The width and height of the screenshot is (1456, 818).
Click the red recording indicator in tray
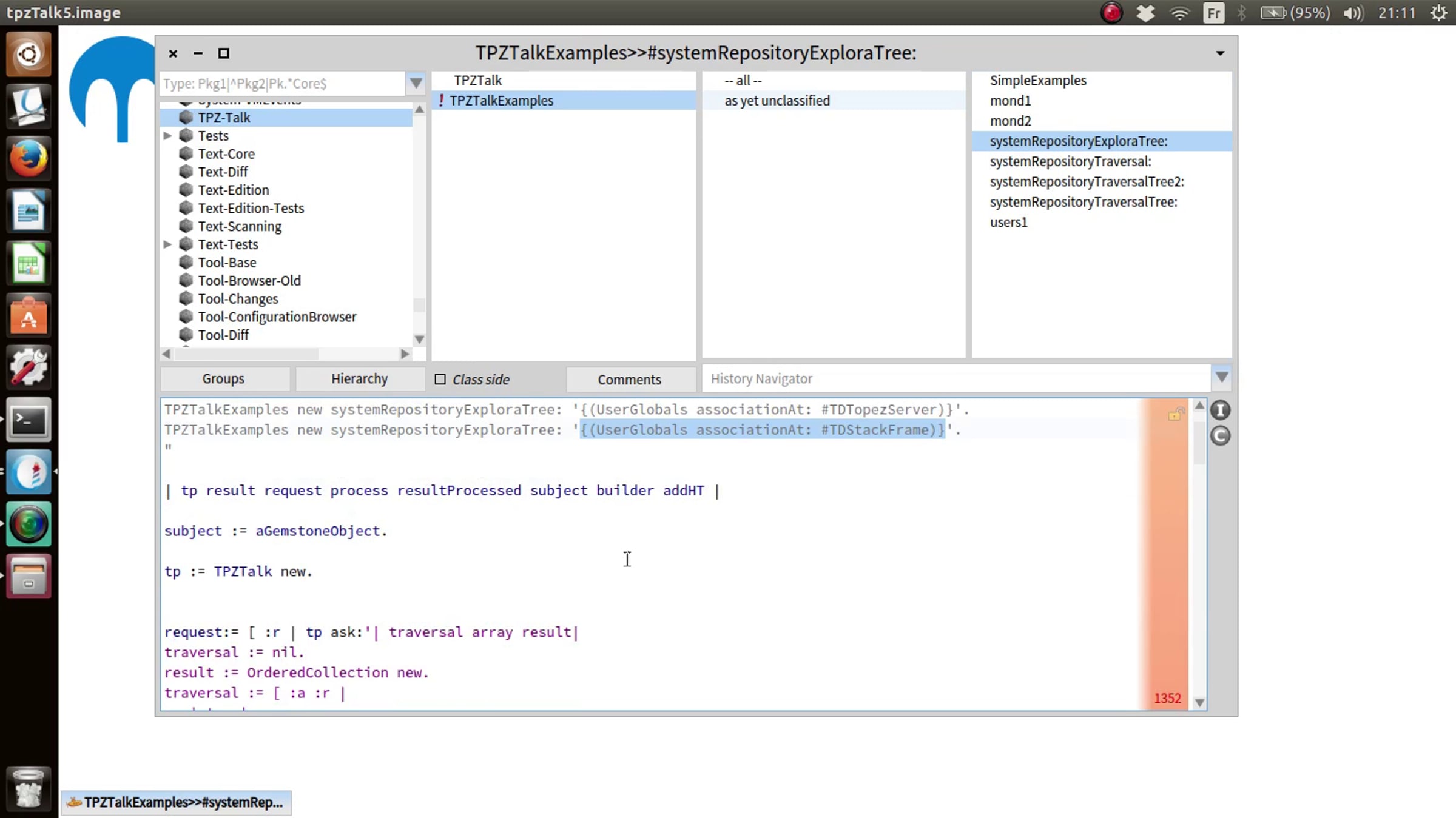[1111, 13]
